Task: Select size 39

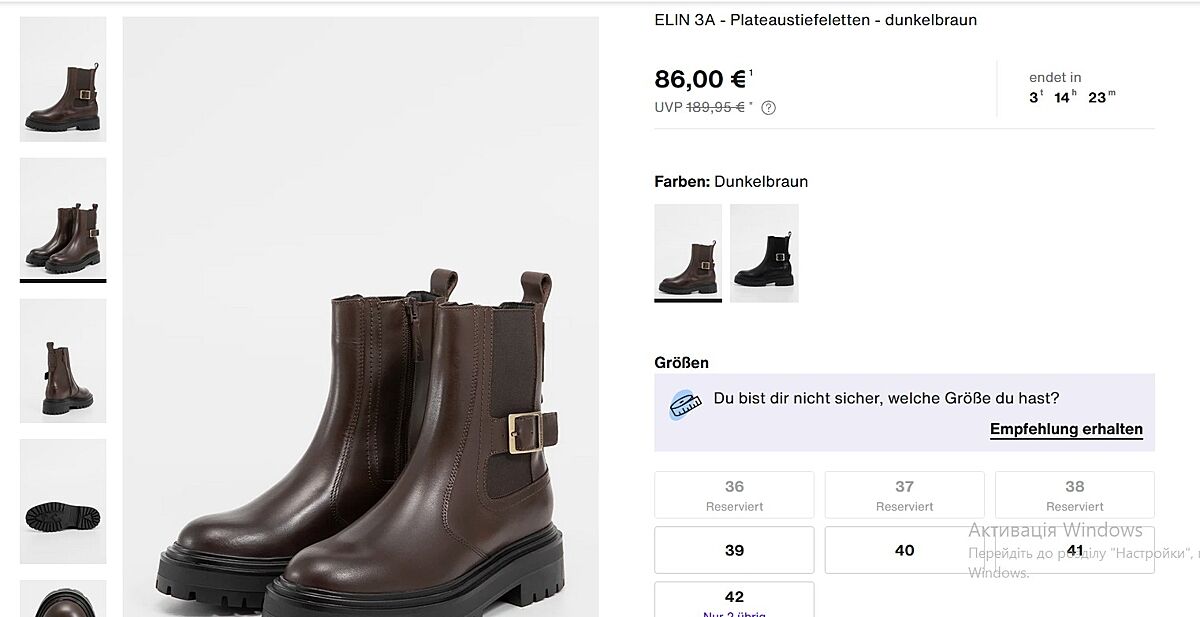Action: coord(734,550)
